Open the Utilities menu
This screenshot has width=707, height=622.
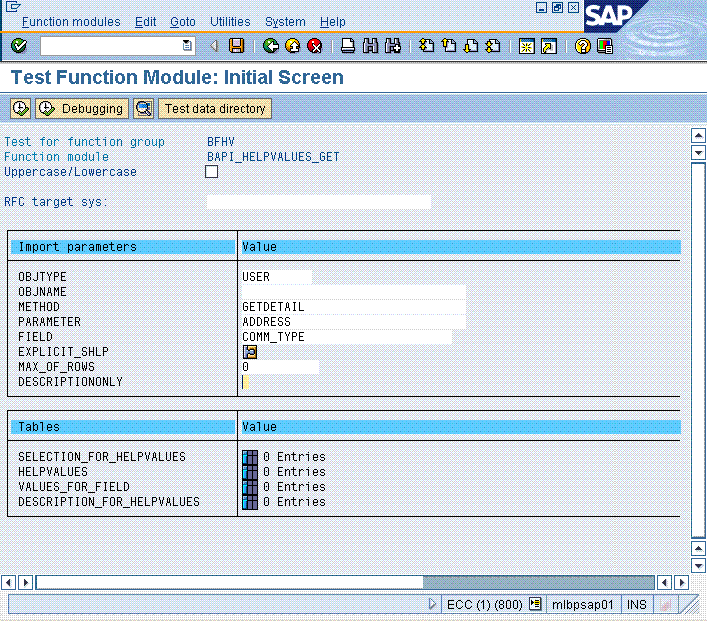pos(230,22)
